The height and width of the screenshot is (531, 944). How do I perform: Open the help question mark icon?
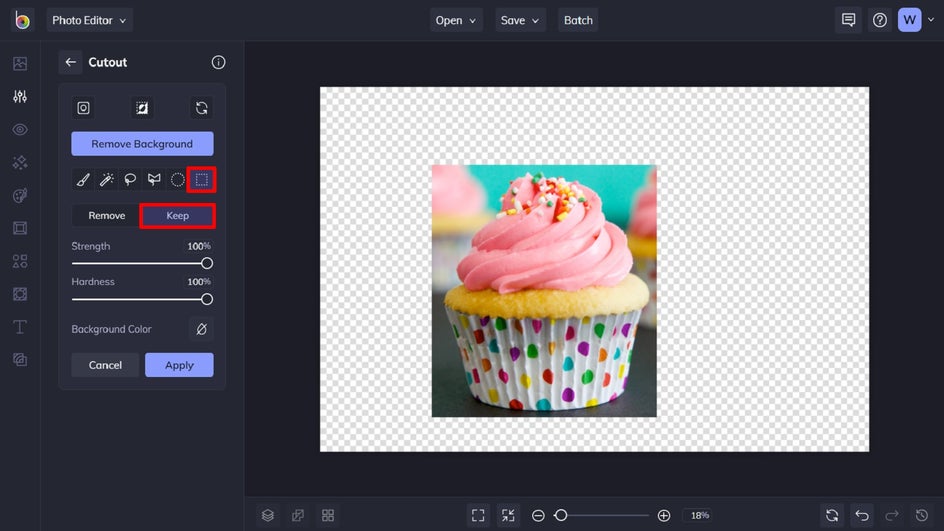point(879,20)
